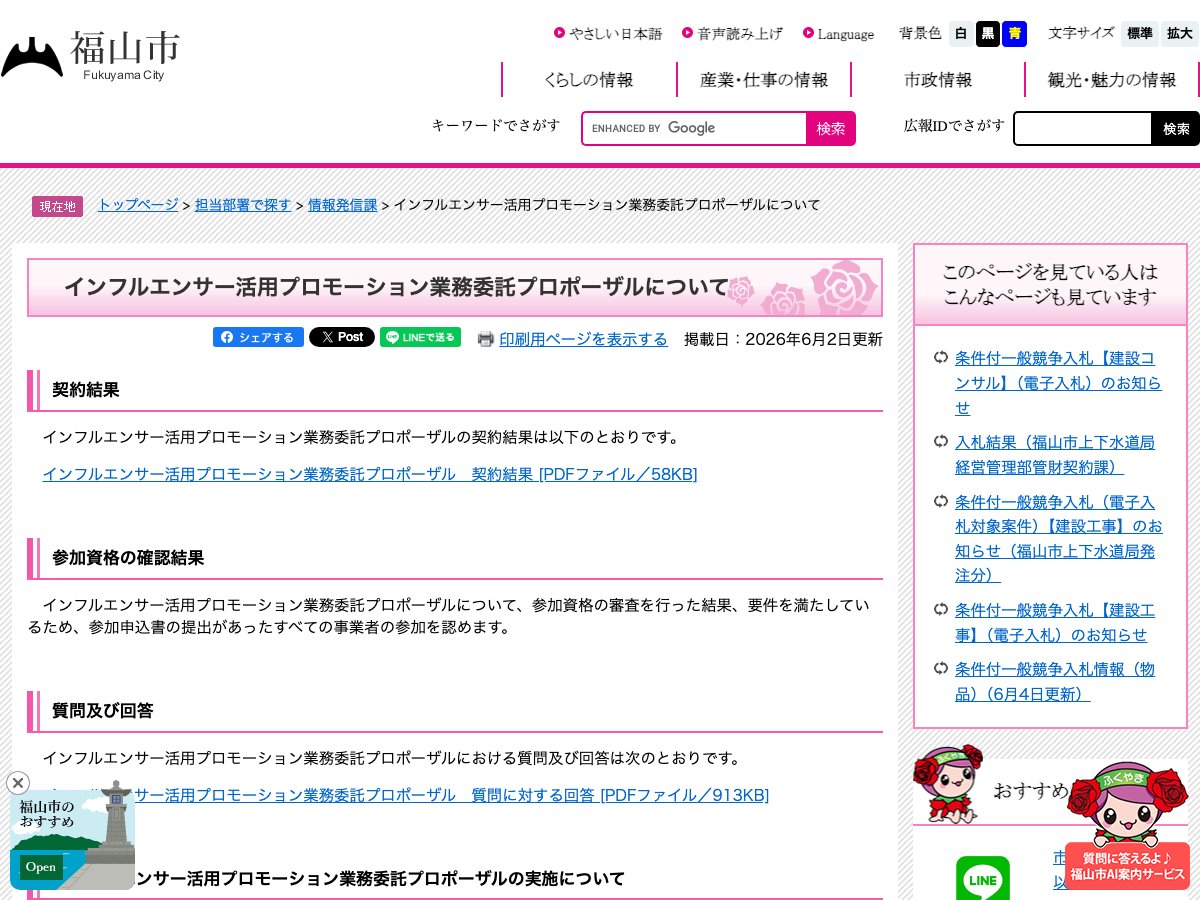Viewport: 1200px width, 900px height.
Task: Open 観光・魅力の情報 menu
Action: (x=1112, y=80)
